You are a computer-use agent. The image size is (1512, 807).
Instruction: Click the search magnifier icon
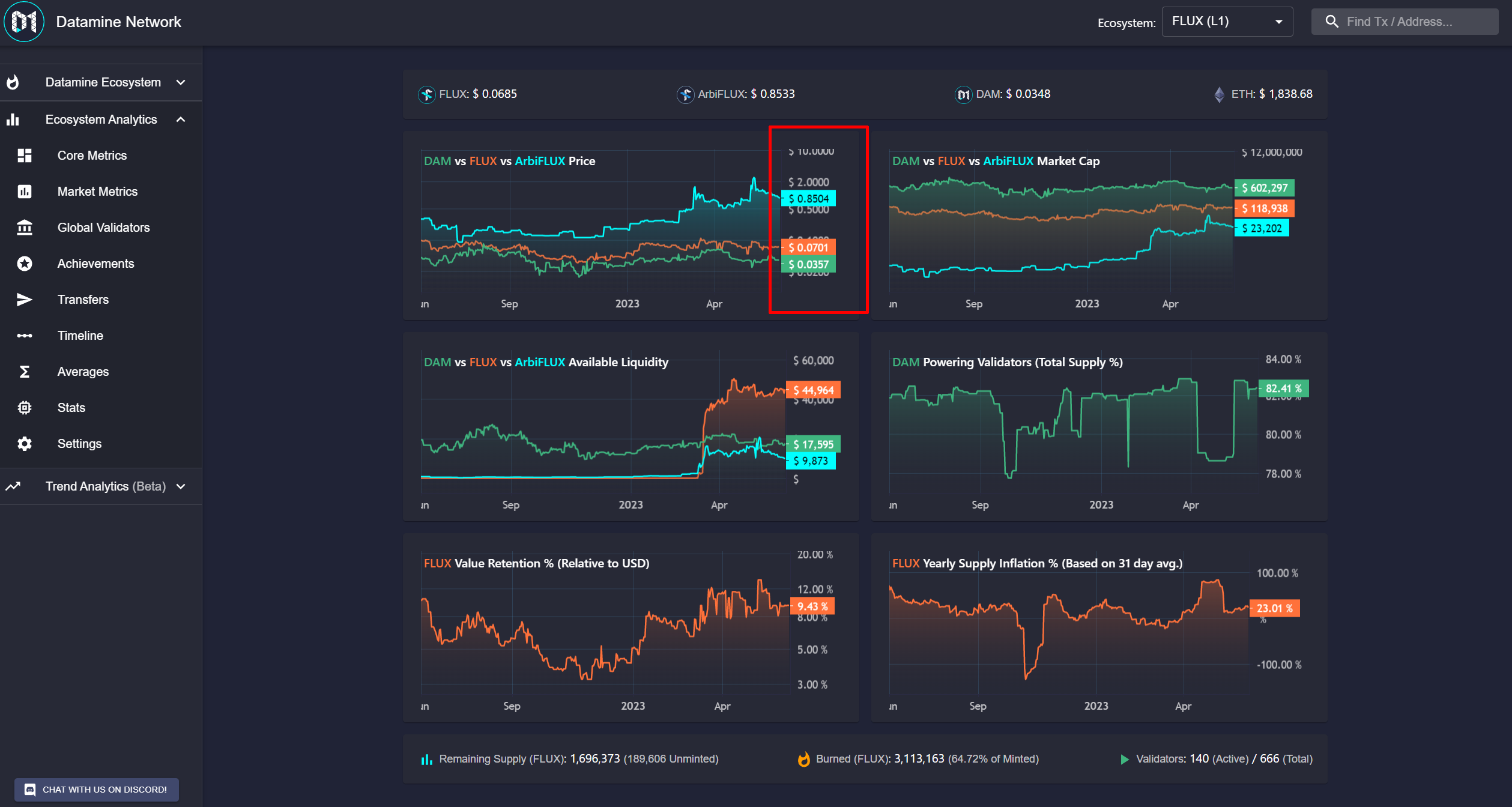1331,22
